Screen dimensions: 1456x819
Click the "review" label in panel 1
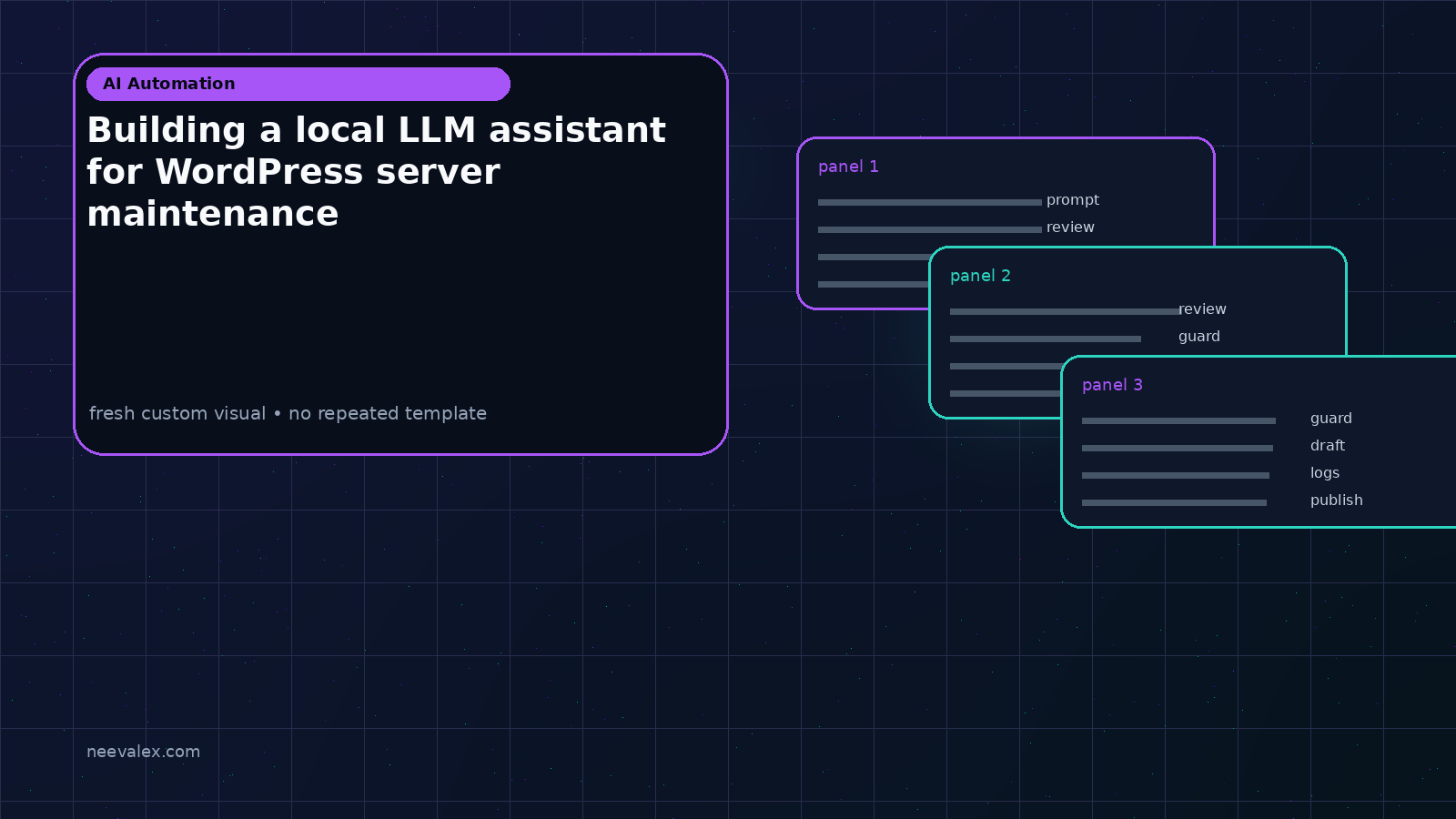[x=1070, y=227]
